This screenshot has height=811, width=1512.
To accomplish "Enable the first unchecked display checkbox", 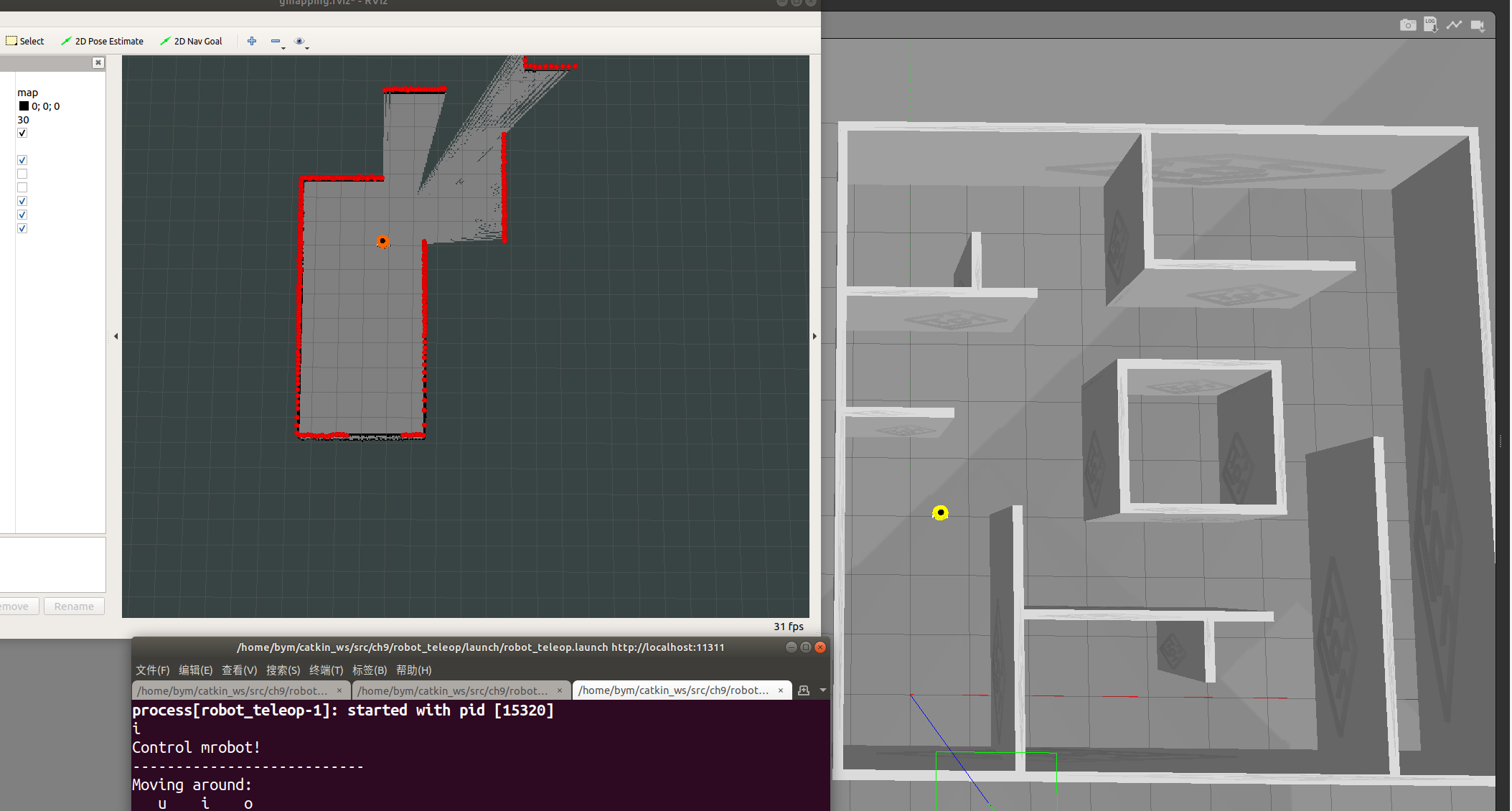I will click(22, 174).
